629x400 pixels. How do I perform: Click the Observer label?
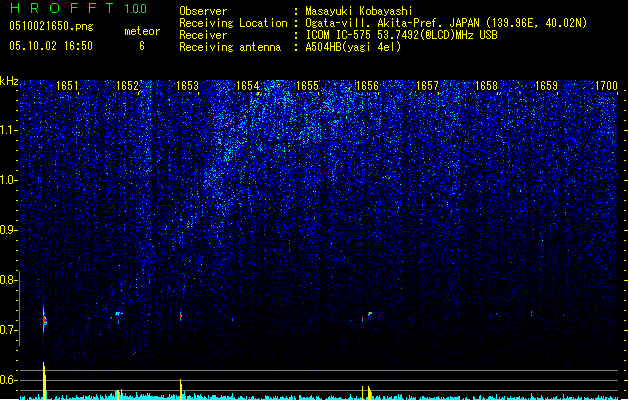(x=203, y=11)
